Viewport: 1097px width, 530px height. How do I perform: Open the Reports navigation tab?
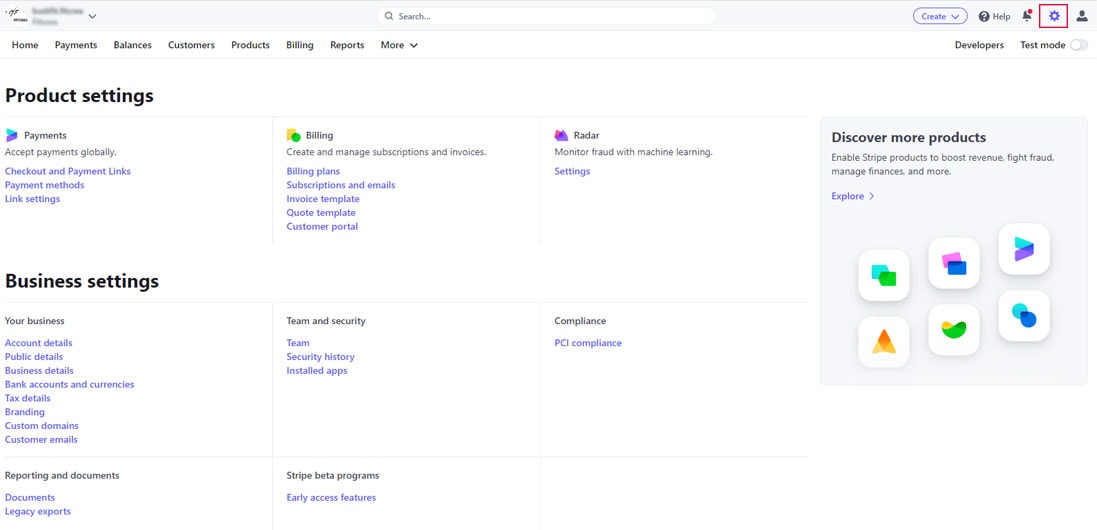(x=347, y=45)
